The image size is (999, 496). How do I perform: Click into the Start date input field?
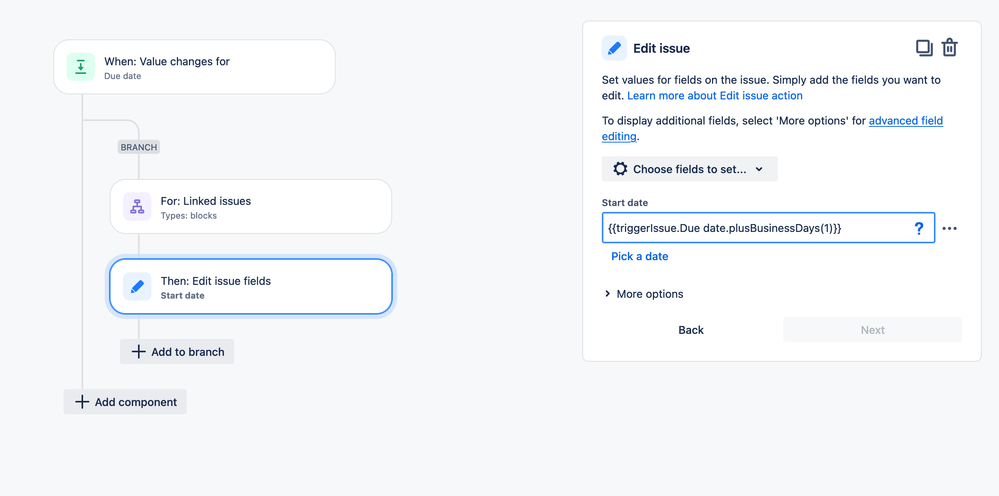point(755,228)
